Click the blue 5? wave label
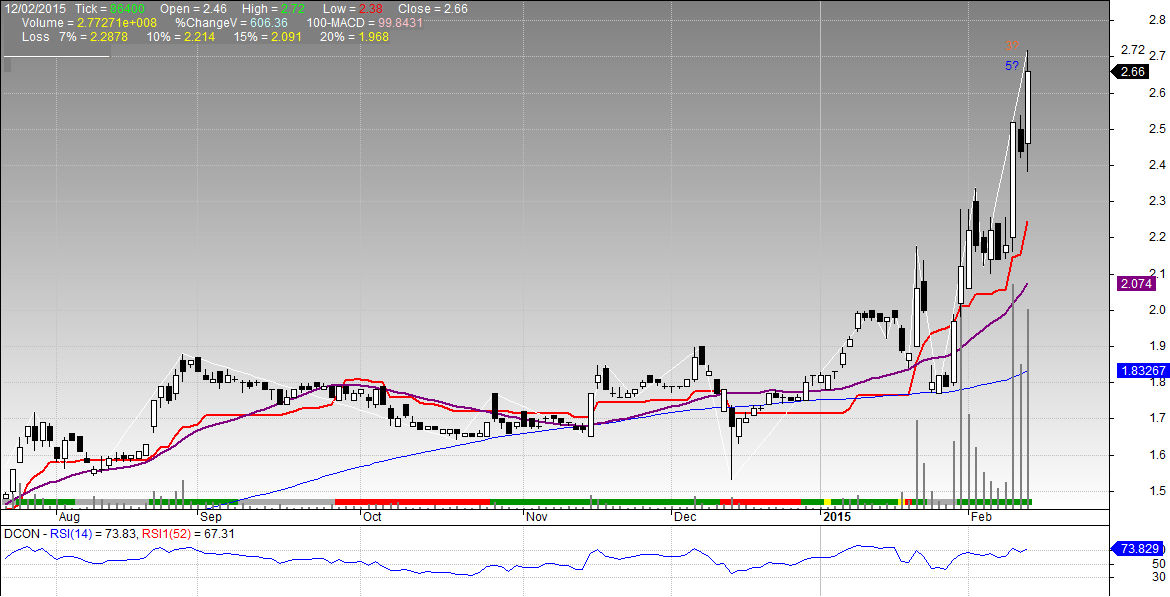Screen dimensions: 1170x597 pos(1012,66)
